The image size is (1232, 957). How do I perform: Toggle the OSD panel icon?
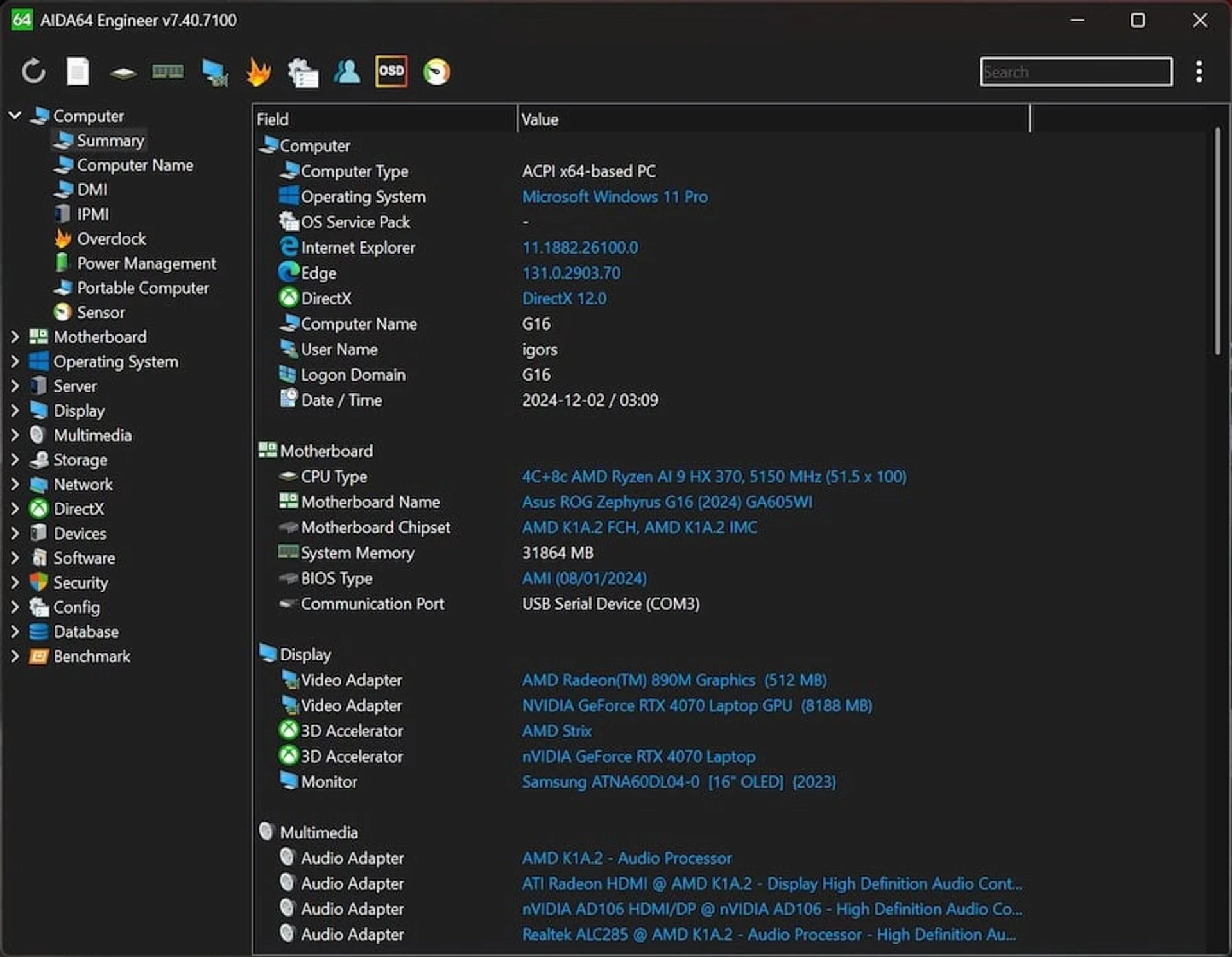pyautogui.click(x=391, y=71)
